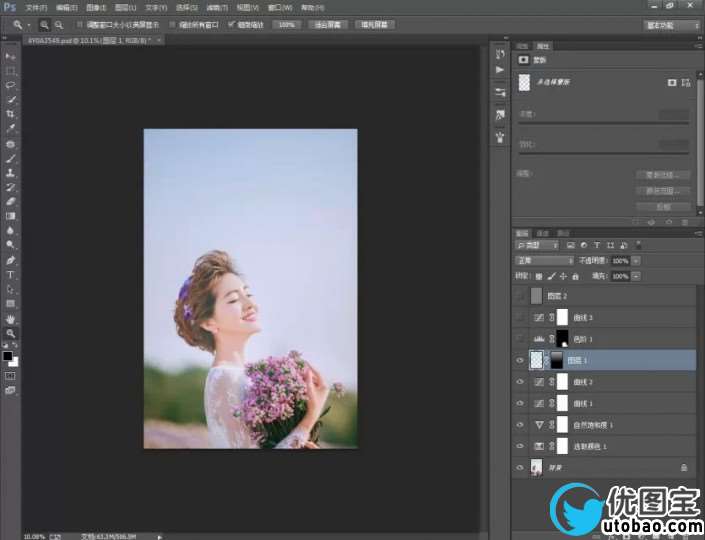Select the Move tool
The height and width of the screenshot is (540, 705).
(x=11, y=56)
